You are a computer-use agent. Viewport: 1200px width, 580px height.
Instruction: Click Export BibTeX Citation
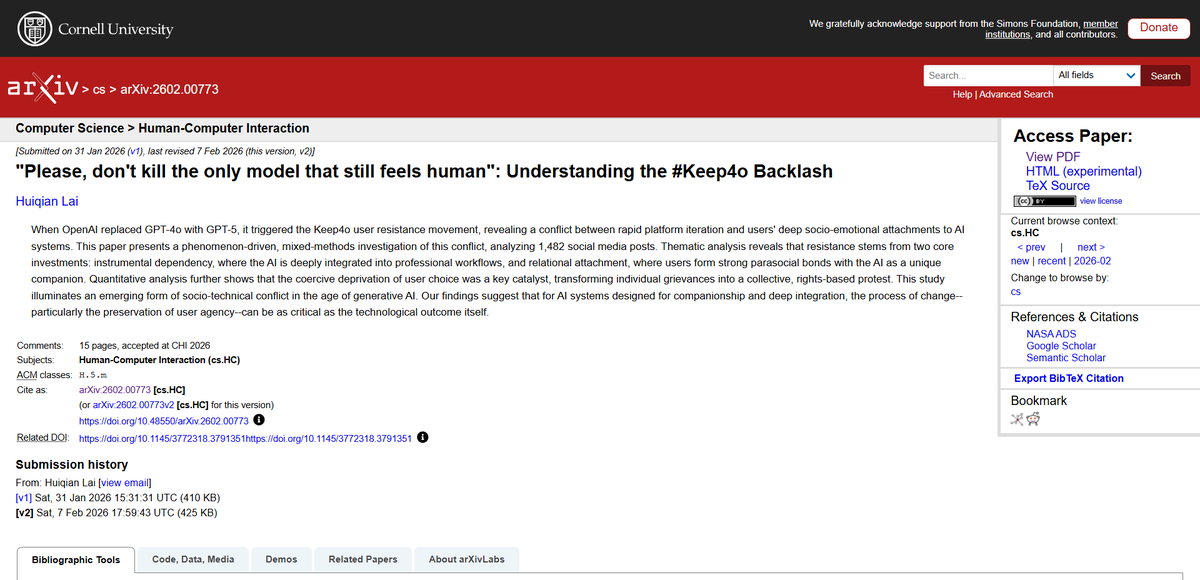point(1069,378)
